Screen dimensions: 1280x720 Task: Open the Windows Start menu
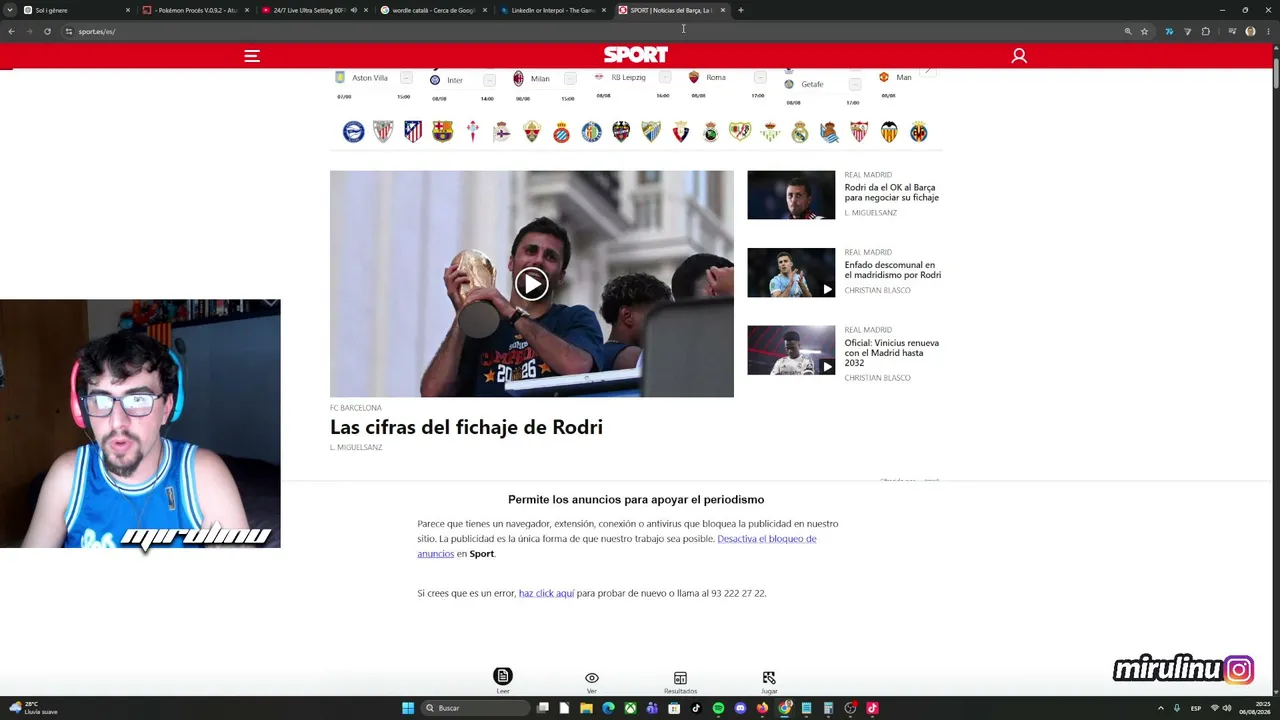pos(408,708)
